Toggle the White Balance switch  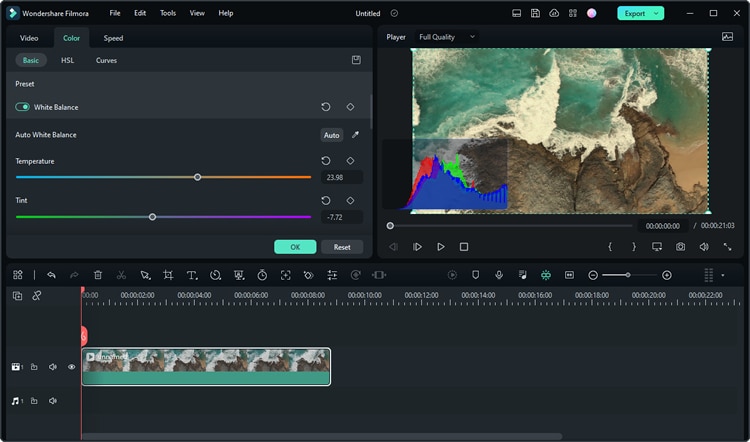pyautogui.click(x=22, y=107)
